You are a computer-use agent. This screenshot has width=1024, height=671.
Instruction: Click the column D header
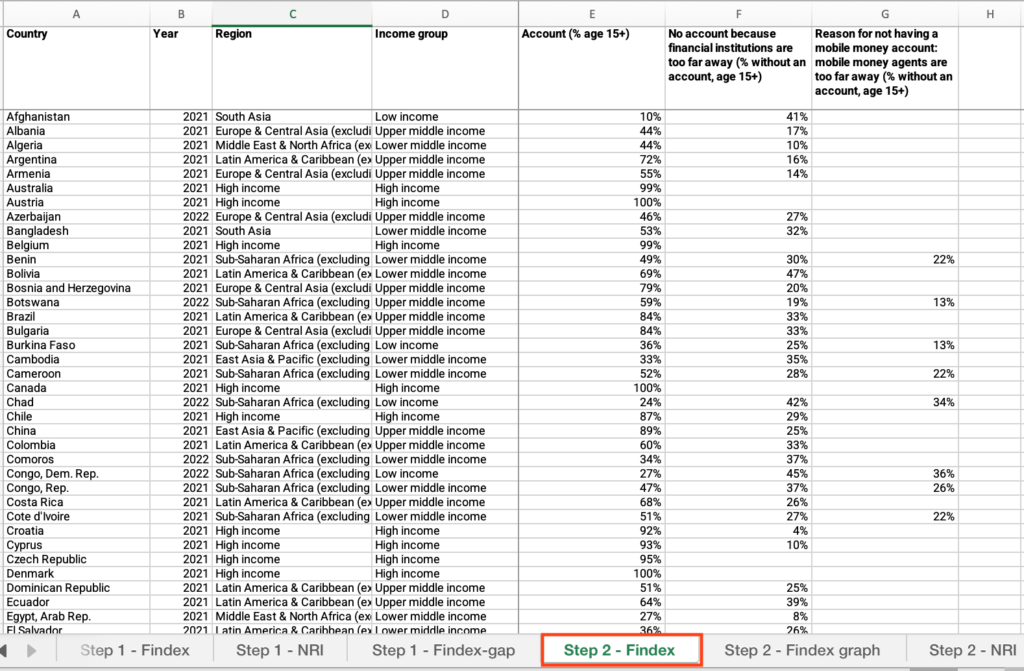445,14
